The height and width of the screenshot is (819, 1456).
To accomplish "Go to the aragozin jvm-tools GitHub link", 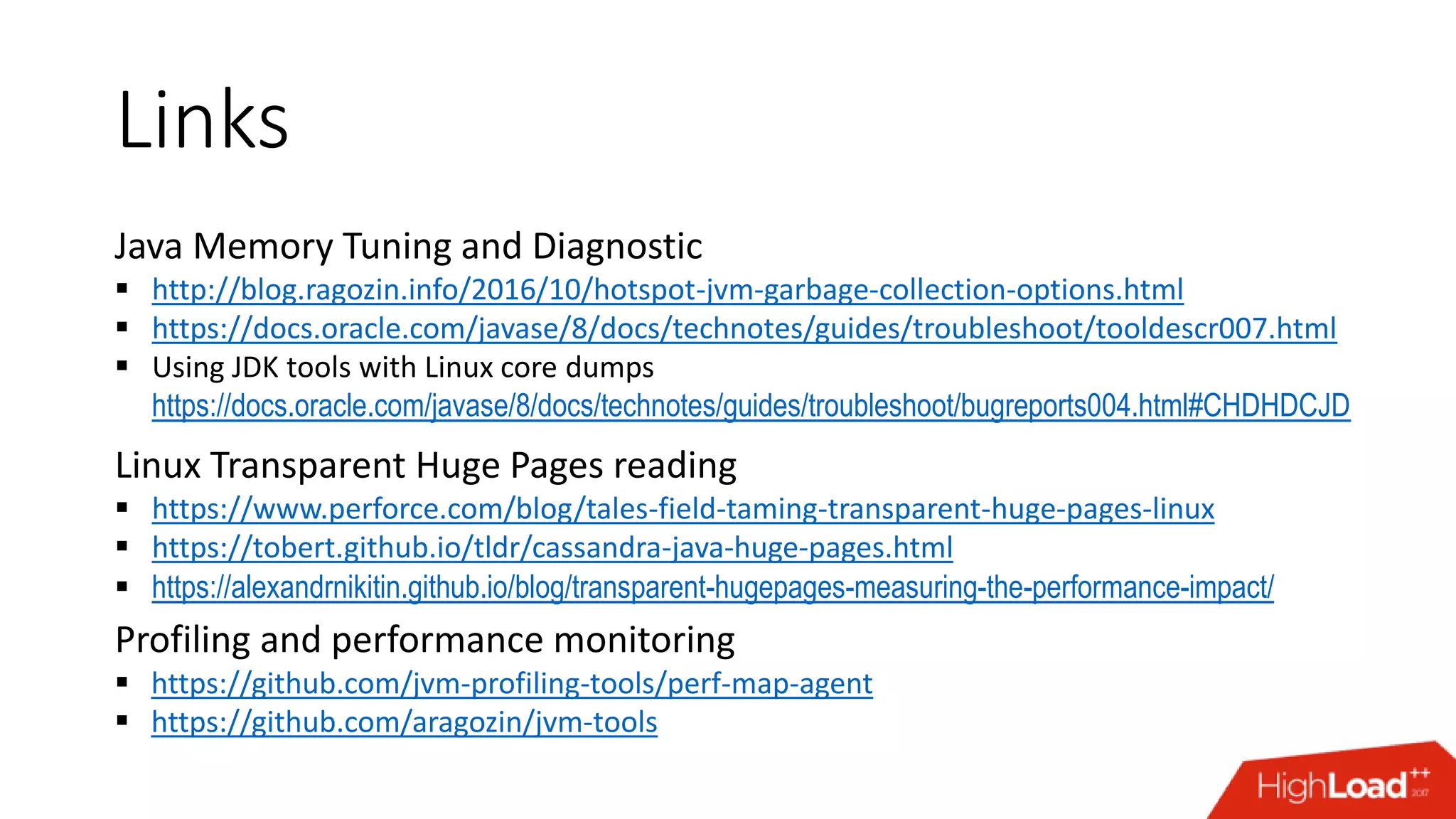I will pyautogui.click(x=404, y=722).
